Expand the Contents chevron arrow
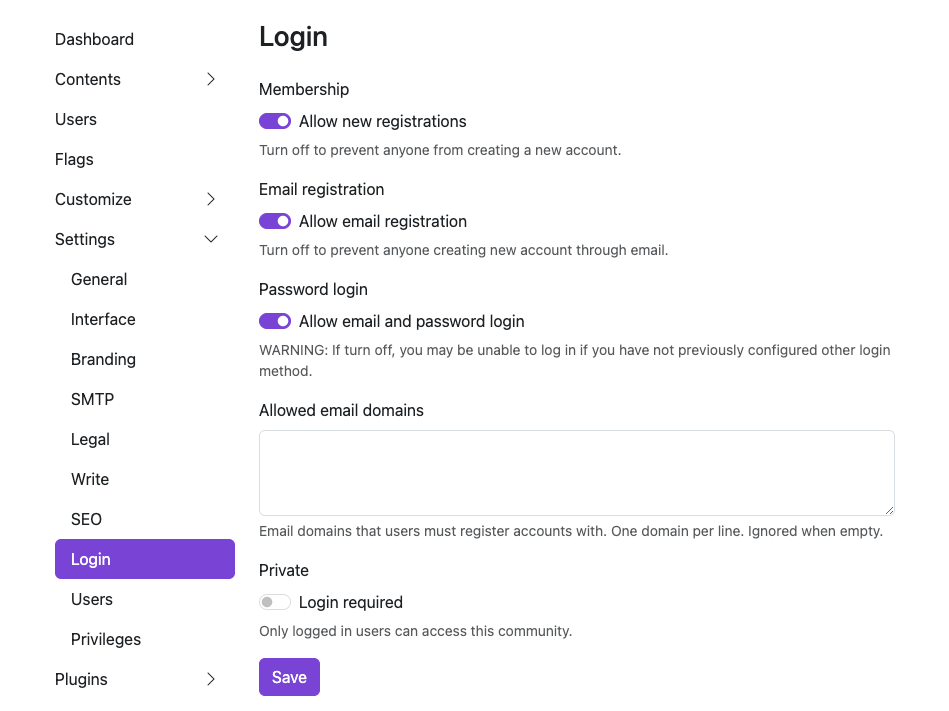This screenshot has width=949, height=711. coord(210,79)
